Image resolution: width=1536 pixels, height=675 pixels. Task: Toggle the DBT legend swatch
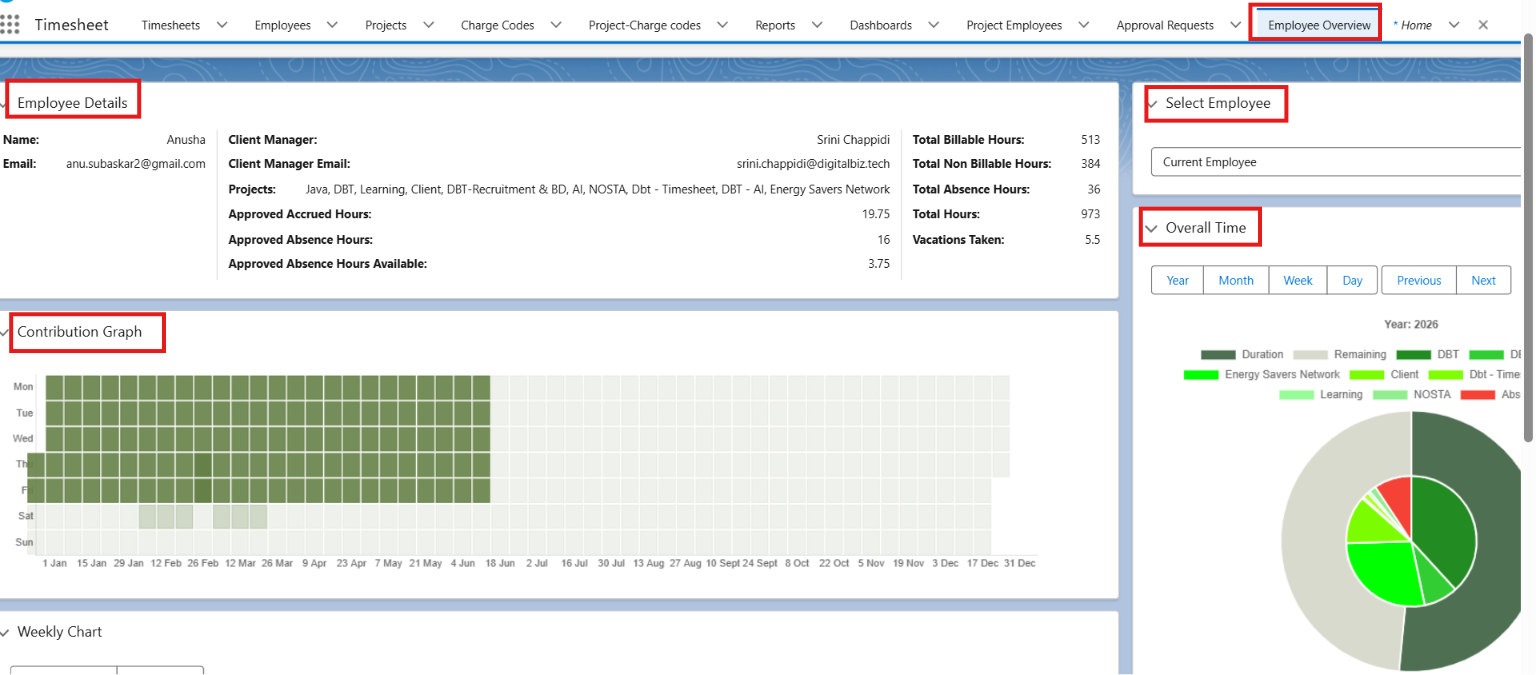click(x=1414, y=354)
